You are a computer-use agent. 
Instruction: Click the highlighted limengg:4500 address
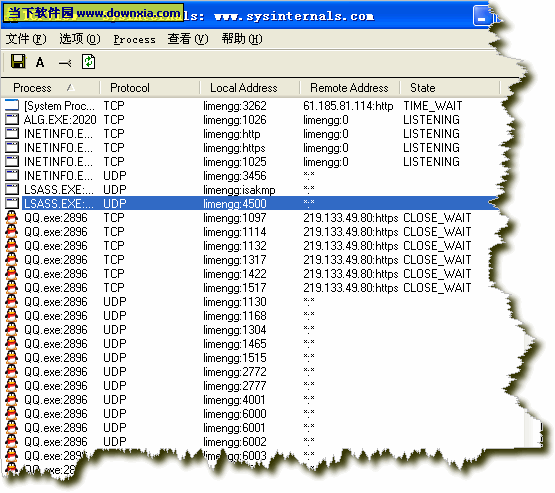235,204
